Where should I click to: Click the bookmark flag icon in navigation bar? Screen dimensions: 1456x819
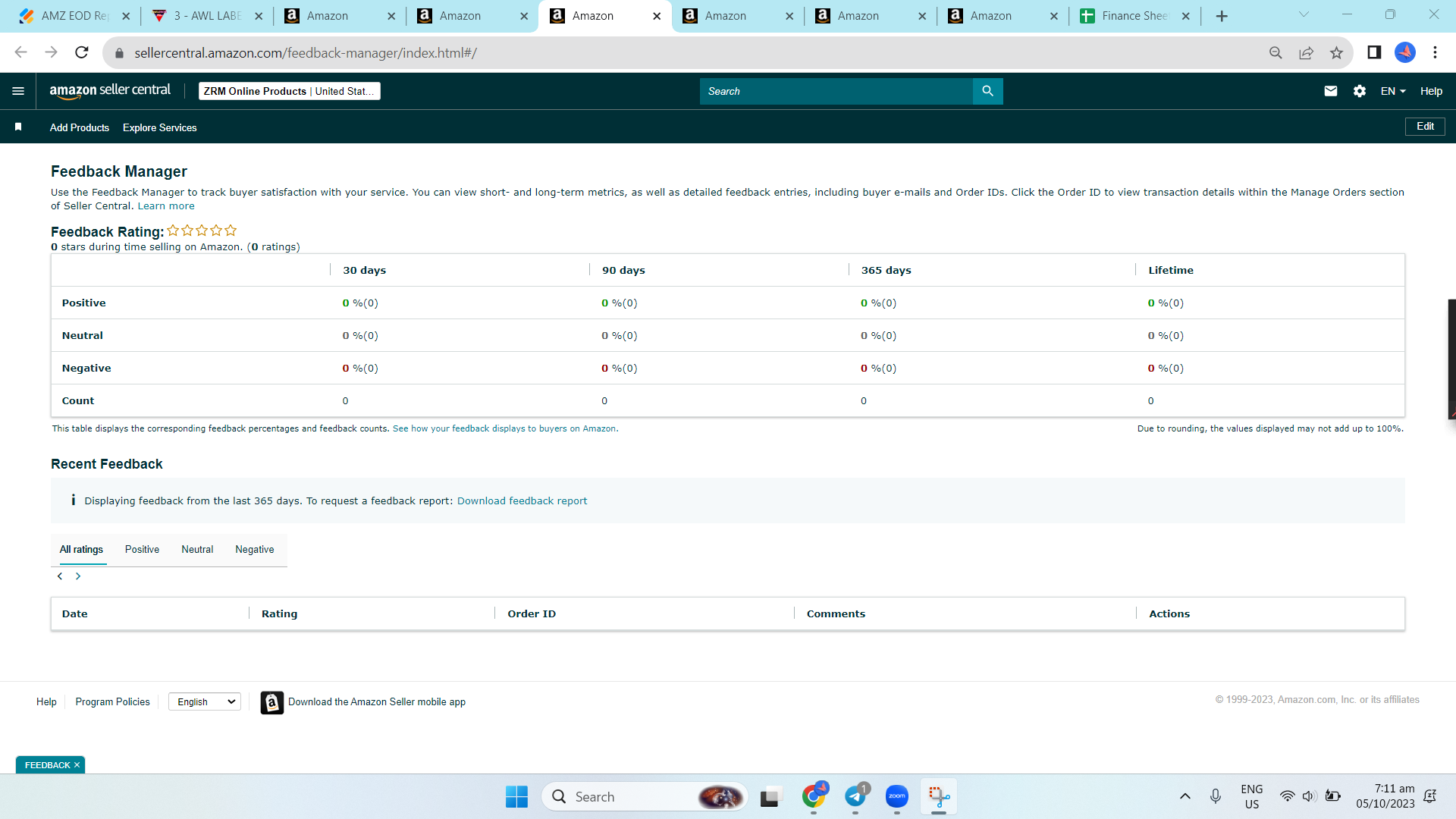tap(18, 127)
